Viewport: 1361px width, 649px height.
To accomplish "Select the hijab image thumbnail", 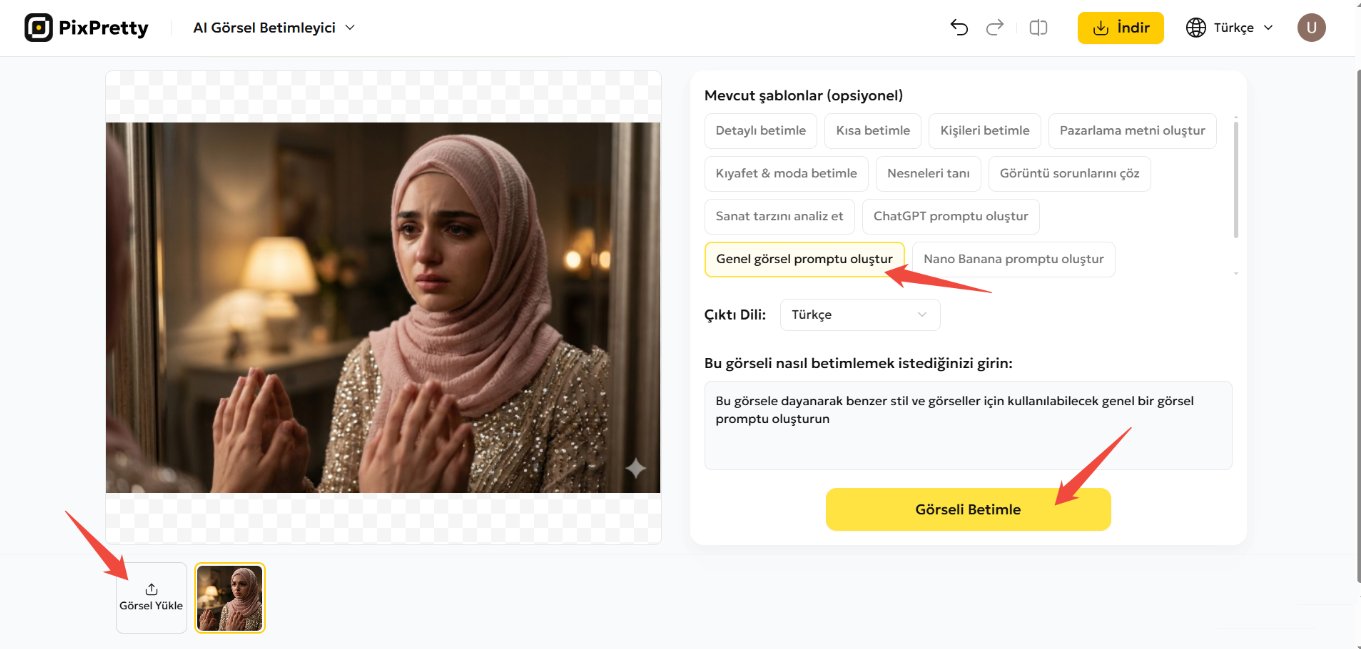I will coord(229,597).
